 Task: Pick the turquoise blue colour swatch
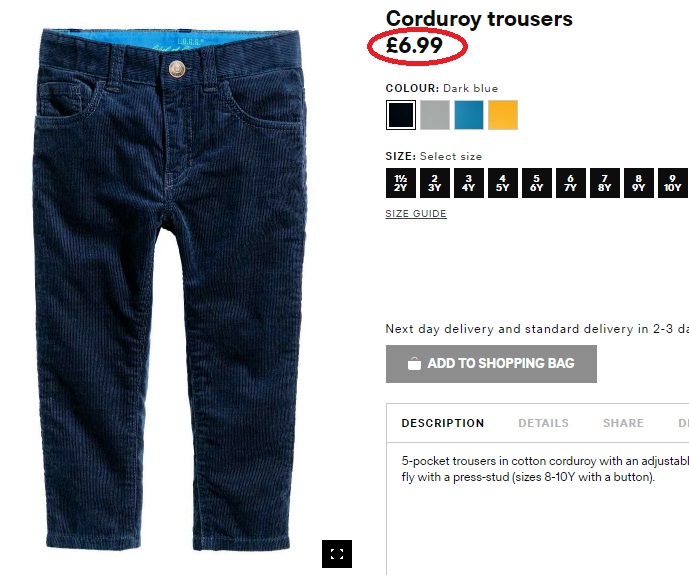[x=469, y=115]
